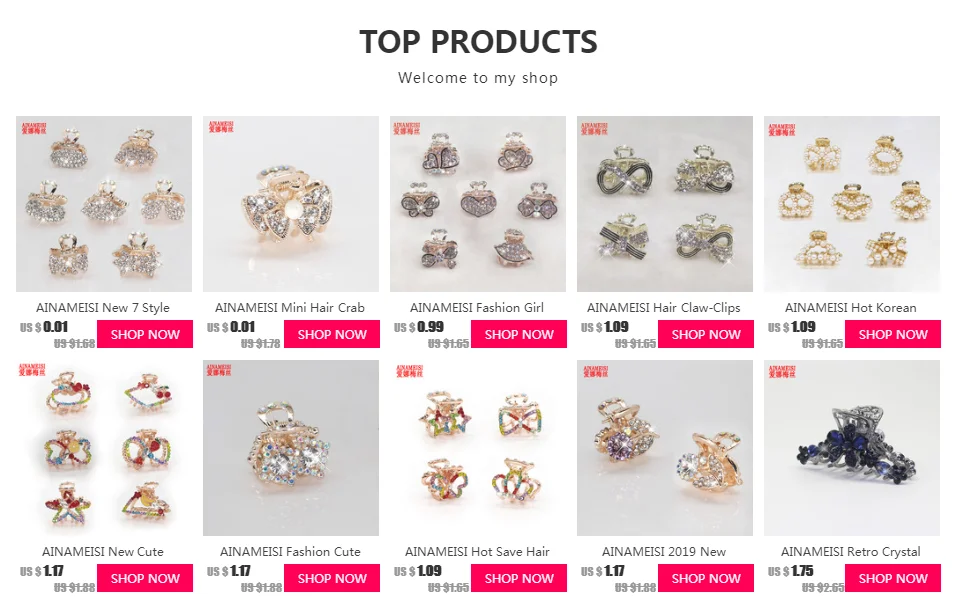Open the Mini Hair Crab product image
This screenshot has width=958, height=613.
click(x=291, y=204)
